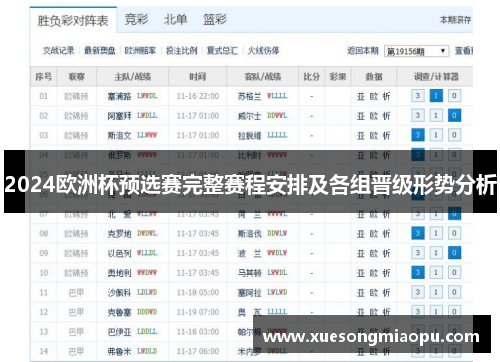Select 3 for match 11 沙佩科

418,292
